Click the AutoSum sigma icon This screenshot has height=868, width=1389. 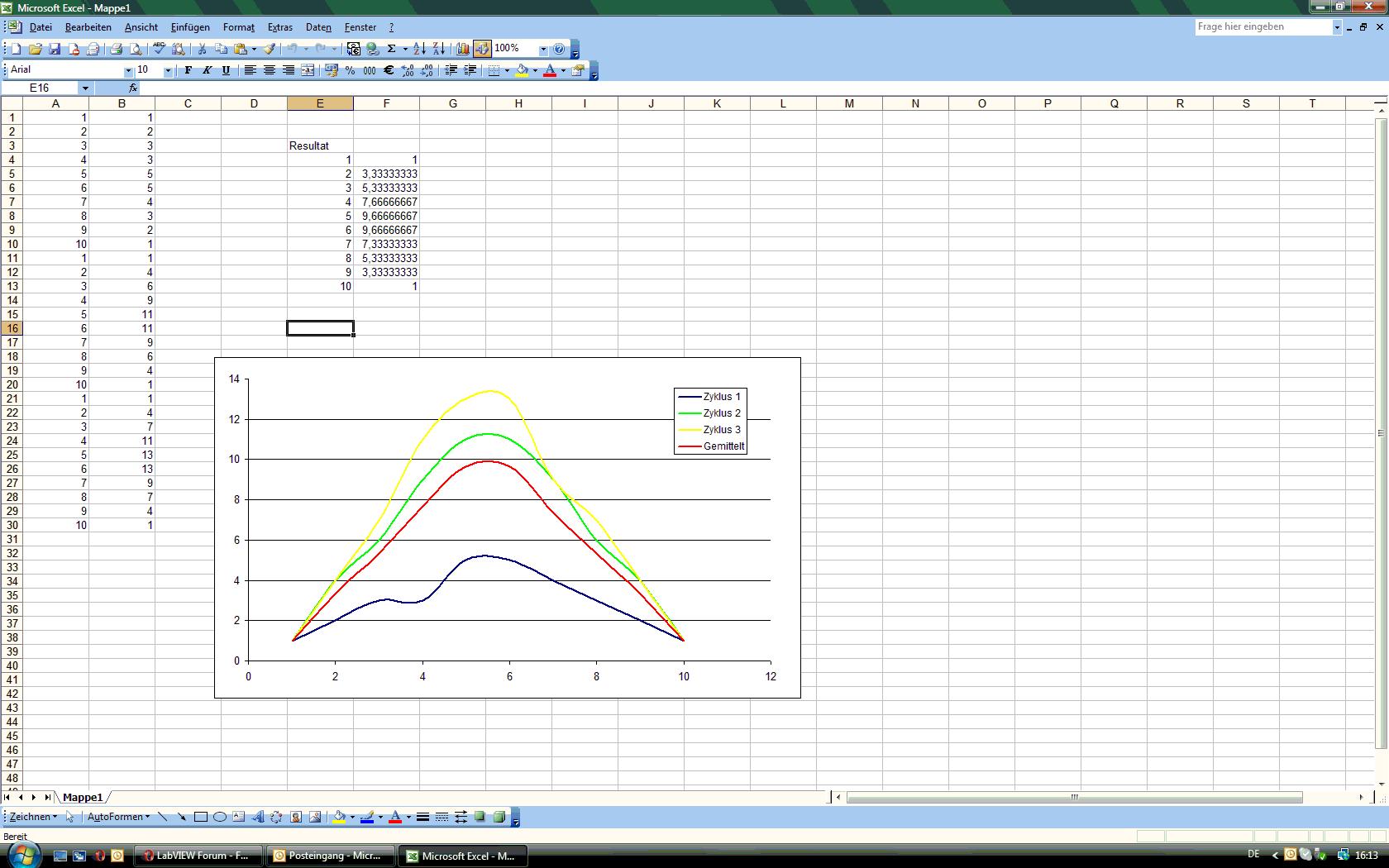coord(392,49)
